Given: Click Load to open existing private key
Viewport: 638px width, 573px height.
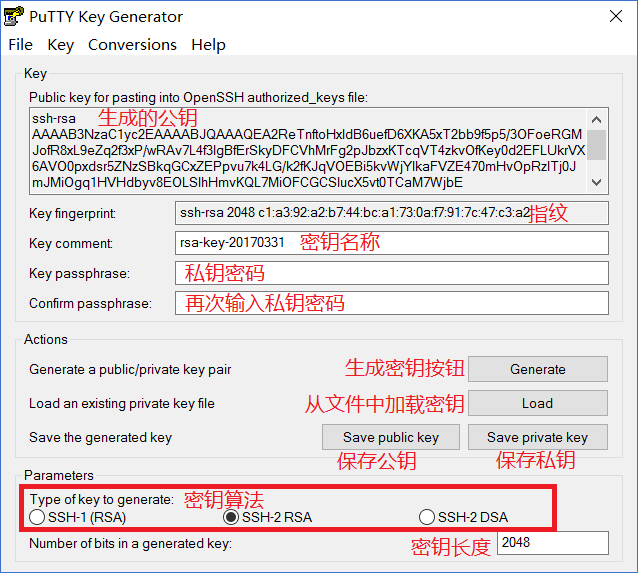Looking at the screenshot, I should (x=537, y=403).
